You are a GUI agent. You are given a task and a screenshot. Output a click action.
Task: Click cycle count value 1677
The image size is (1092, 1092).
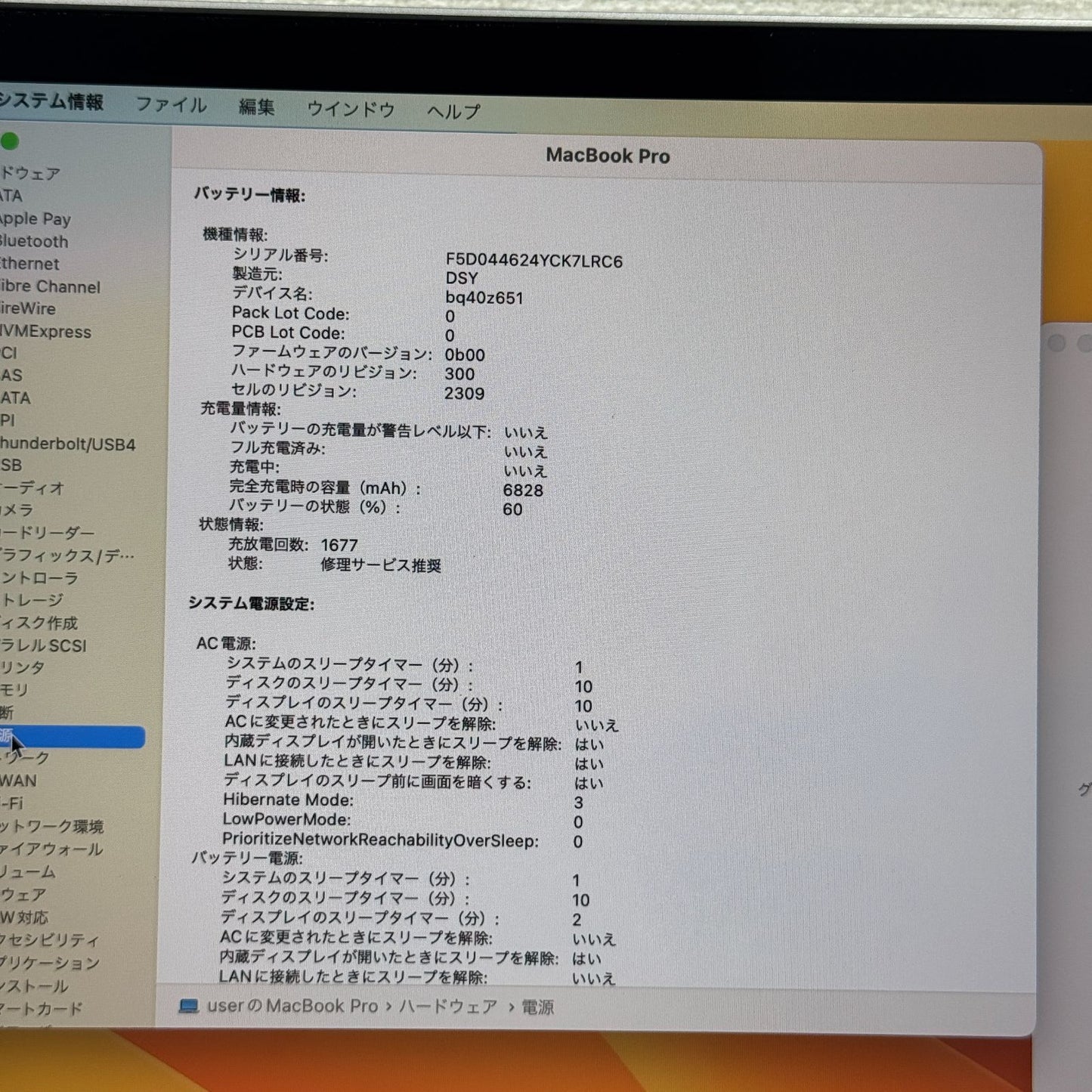(x=339, y=545)
